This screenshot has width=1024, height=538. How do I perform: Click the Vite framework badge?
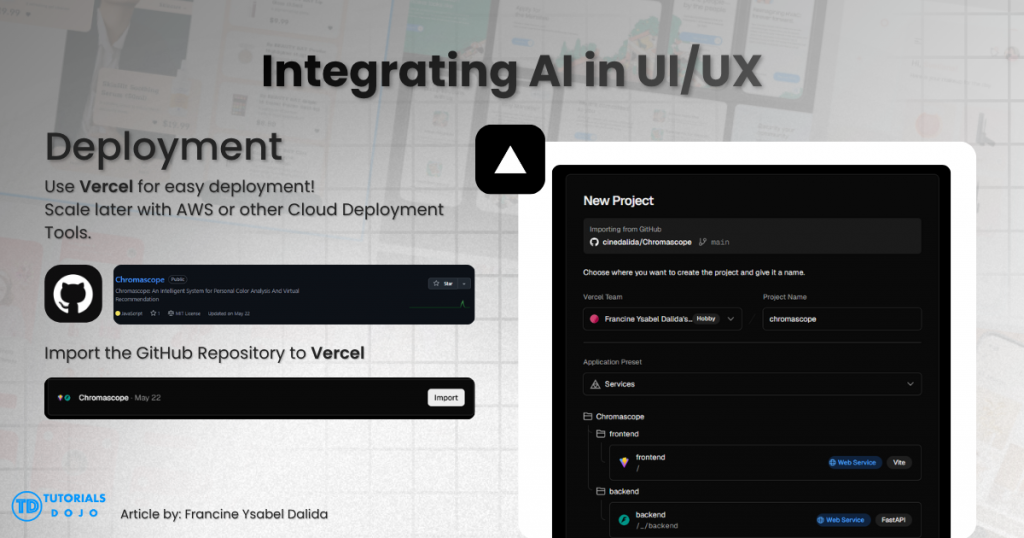point(899,462)
